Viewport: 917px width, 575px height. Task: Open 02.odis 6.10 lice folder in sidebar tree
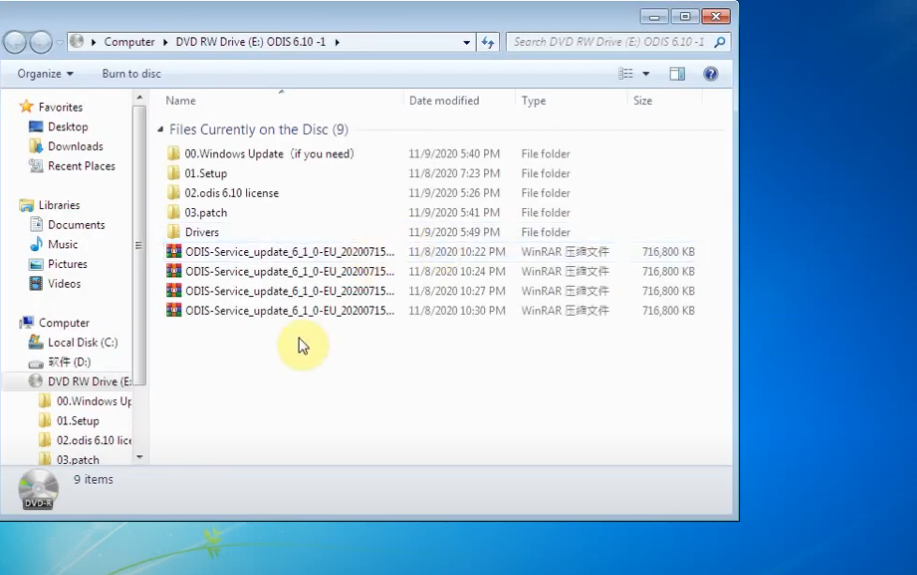pyautogui.click(x=94, y=440)
